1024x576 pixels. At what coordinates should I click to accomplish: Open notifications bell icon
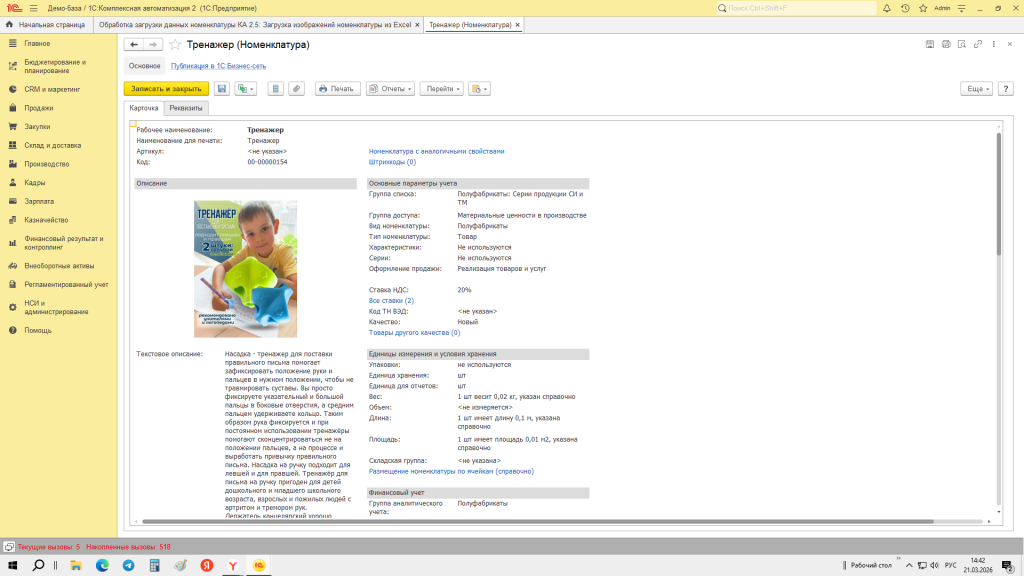[x=887, y=8]
